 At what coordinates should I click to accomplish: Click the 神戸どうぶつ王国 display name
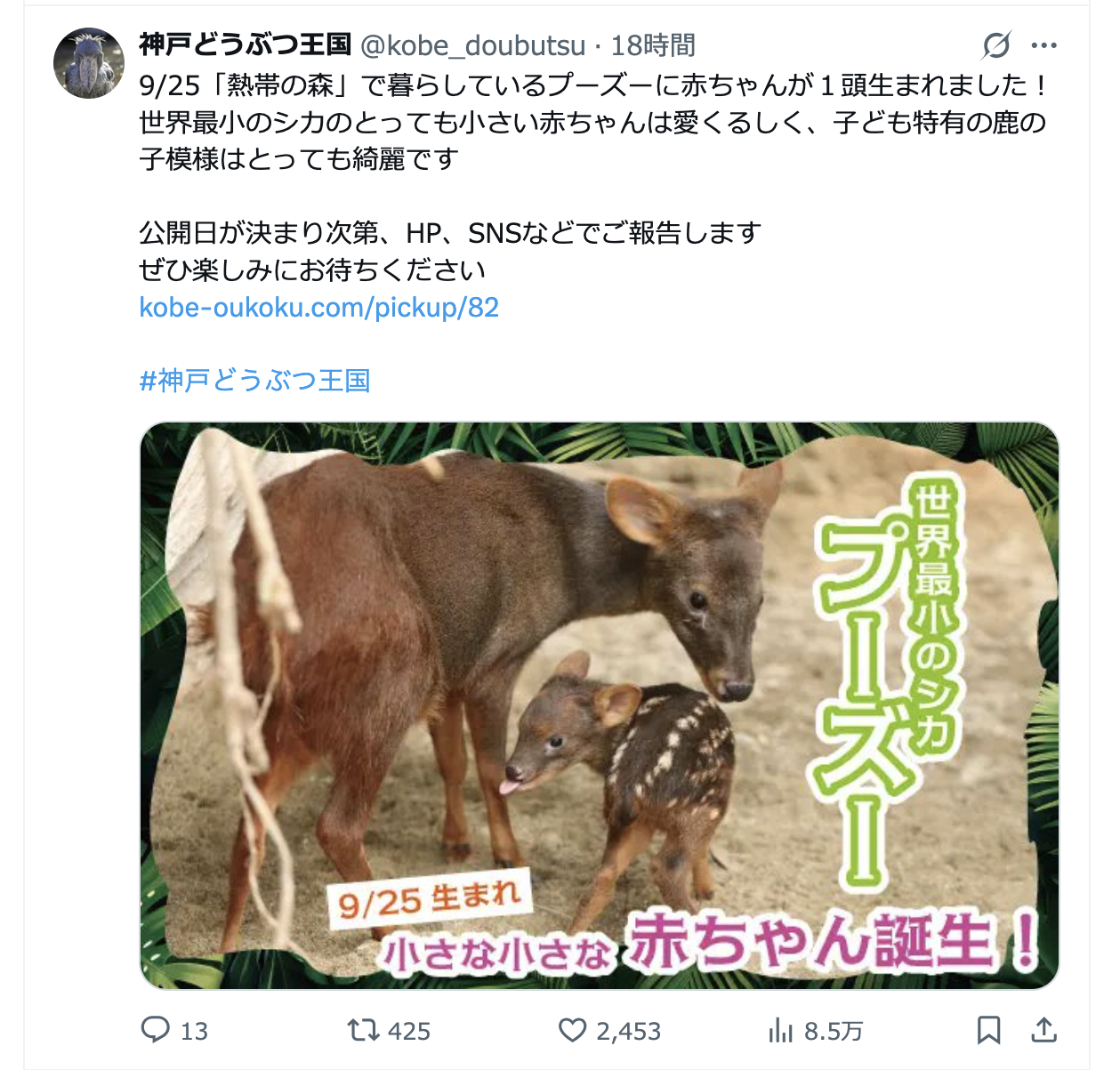click(x=246, y=44)
